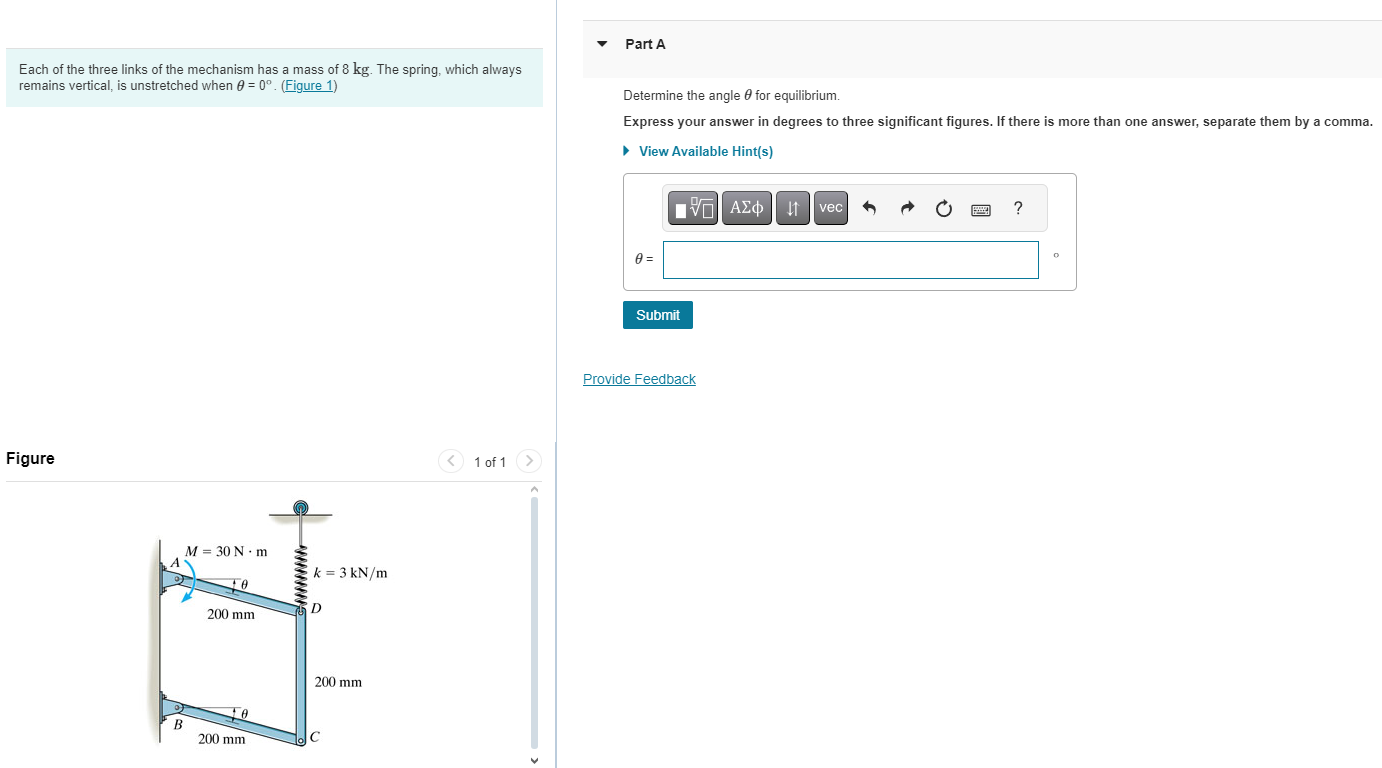Click the 'k = 3 kN/m' spring label
The height and width of the screenshot is (768, 1382).
coord(350,573)
